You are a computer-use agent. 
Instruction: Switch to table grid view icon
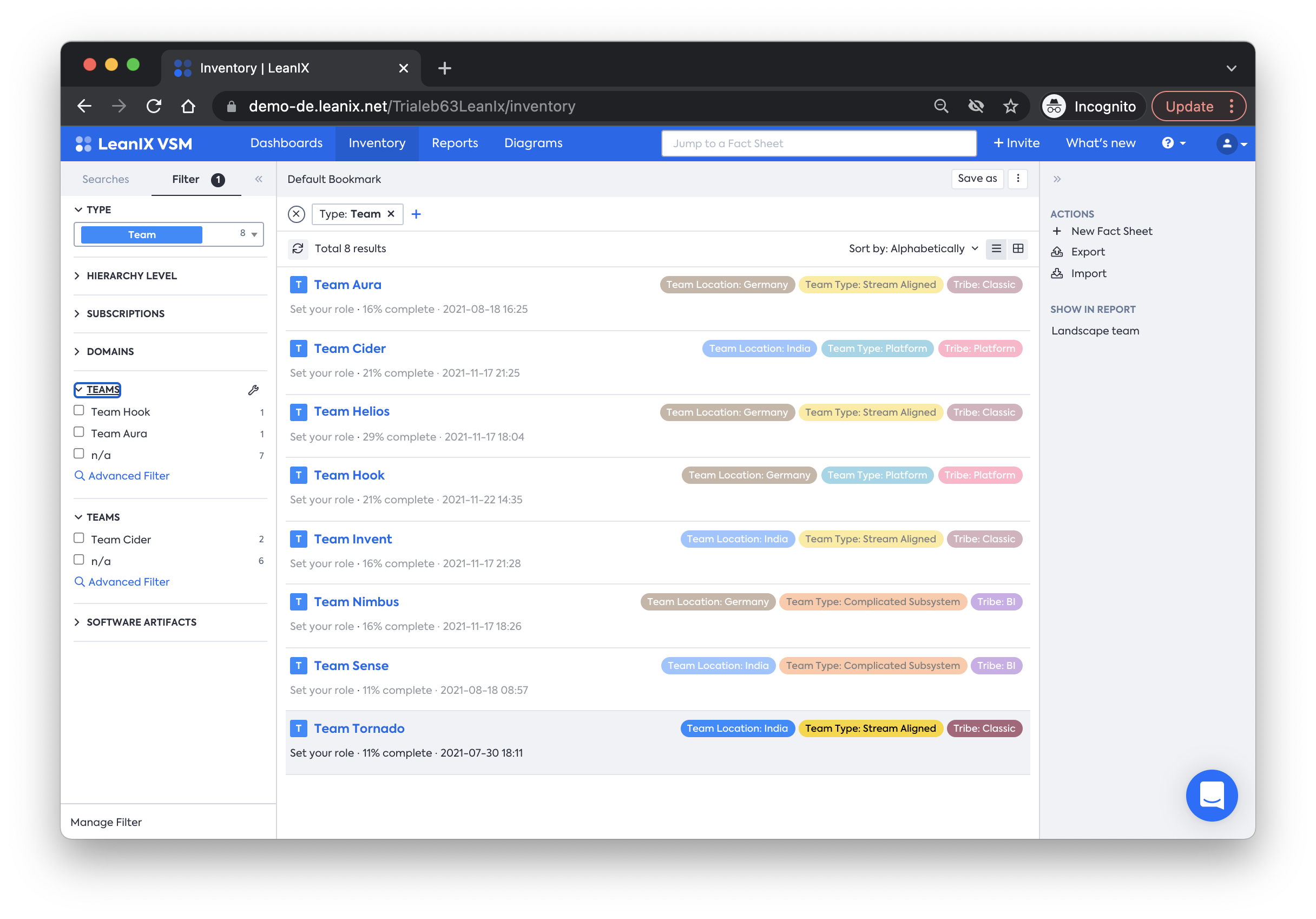[1018, 249]
